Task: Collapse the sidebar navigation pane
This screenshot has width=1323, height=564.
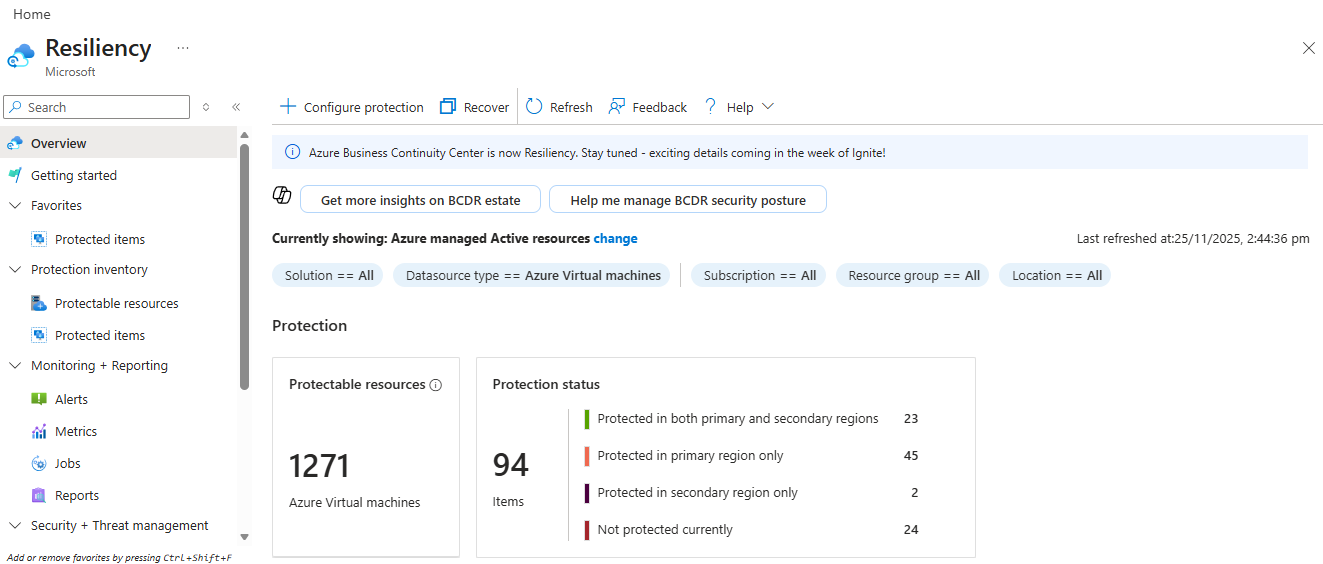Action: click(x=236, y=107)
